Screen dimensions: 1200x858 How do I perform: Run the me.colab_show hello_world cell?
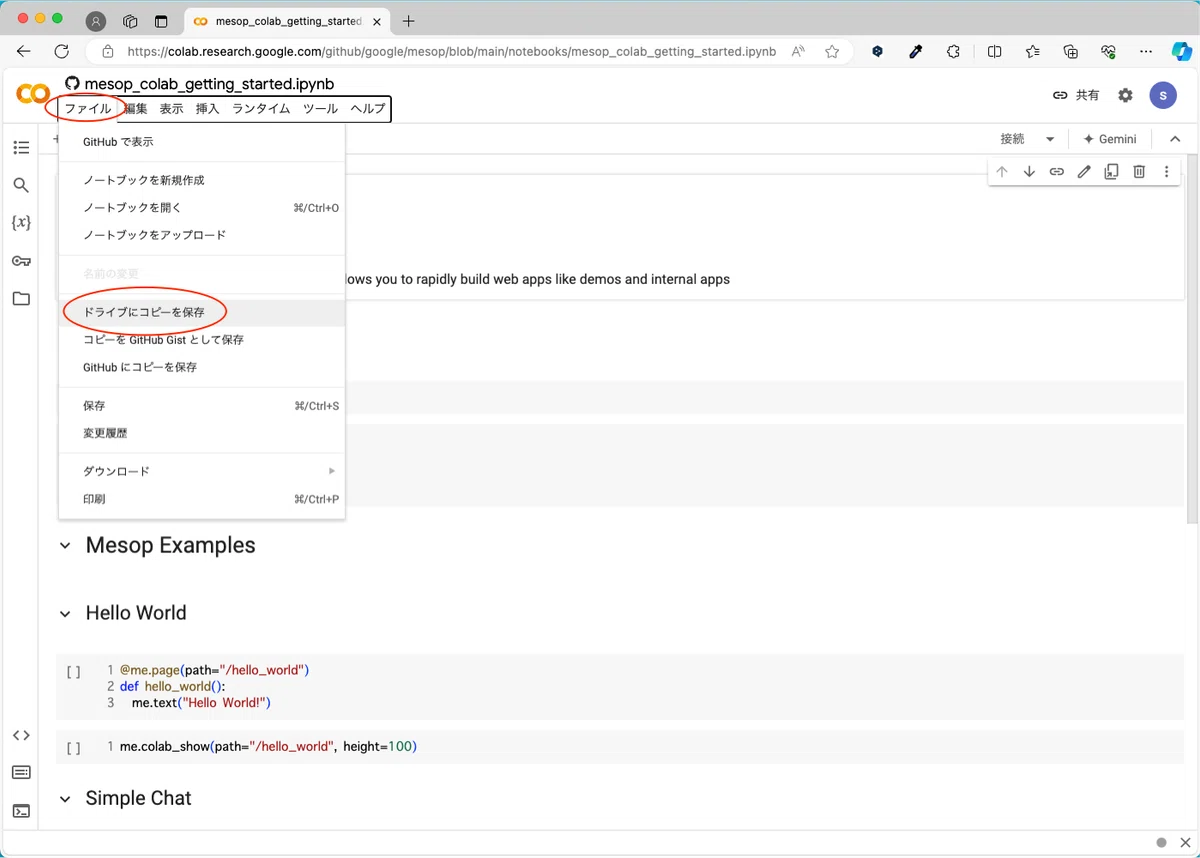[73, 747]
